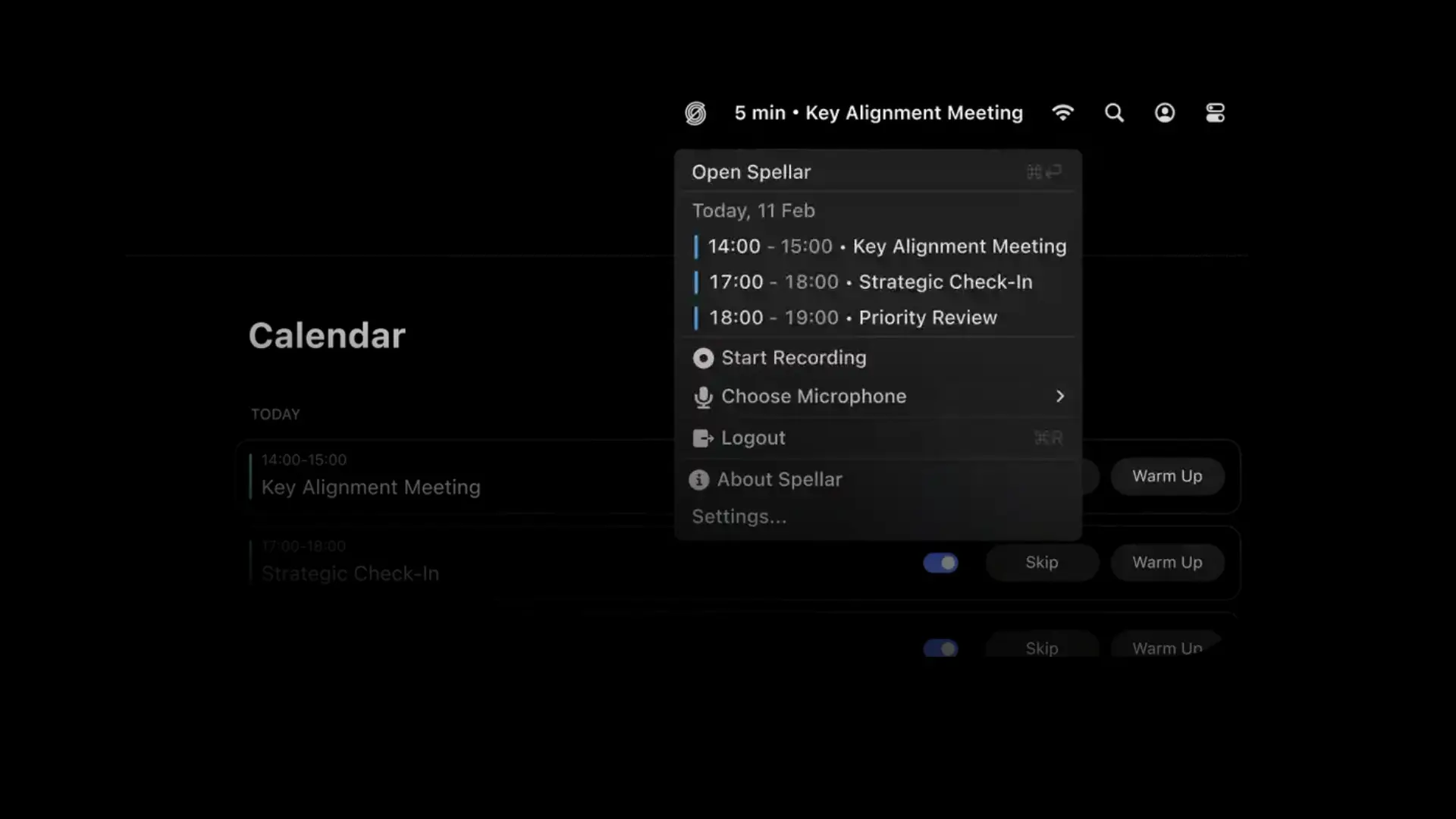The height and width of the screenshot is (819, 1456).
Task: Toggle the switch in the Strategic Check-In row
Action: pos(940,563)
